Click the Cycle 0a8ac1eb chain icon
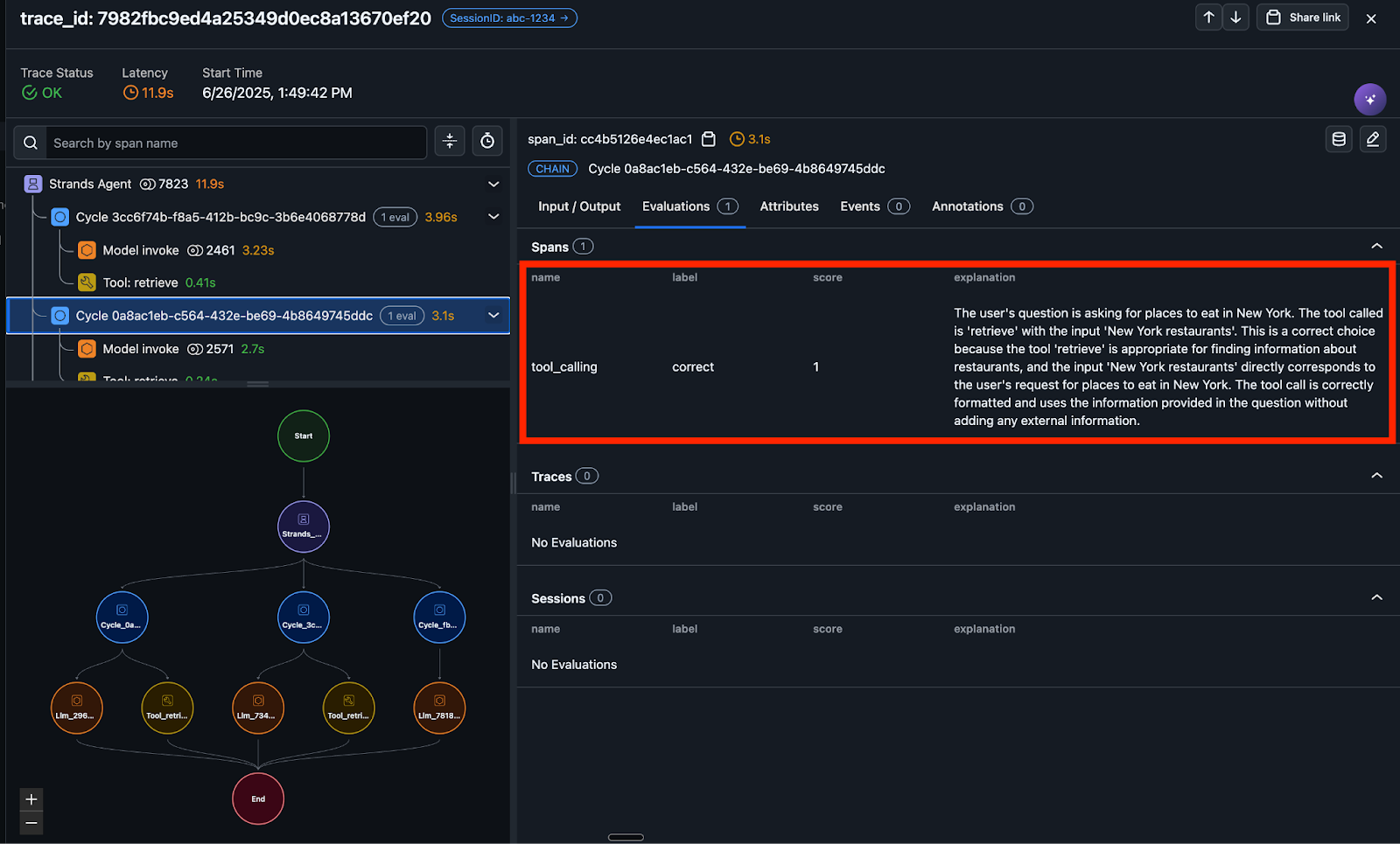 click(x=59, y=316)
